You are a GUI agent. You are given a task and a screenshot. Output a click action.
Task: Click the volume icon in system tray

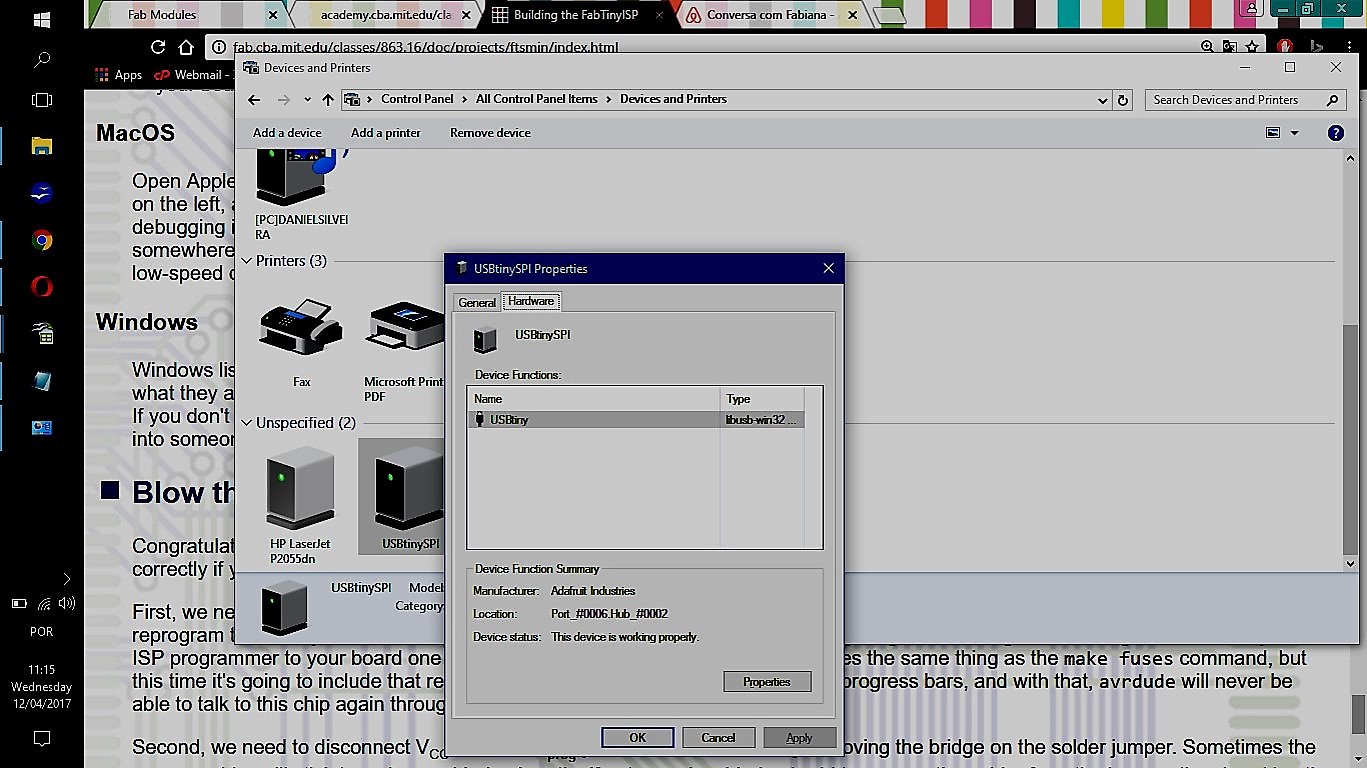[x=67, y=603]
